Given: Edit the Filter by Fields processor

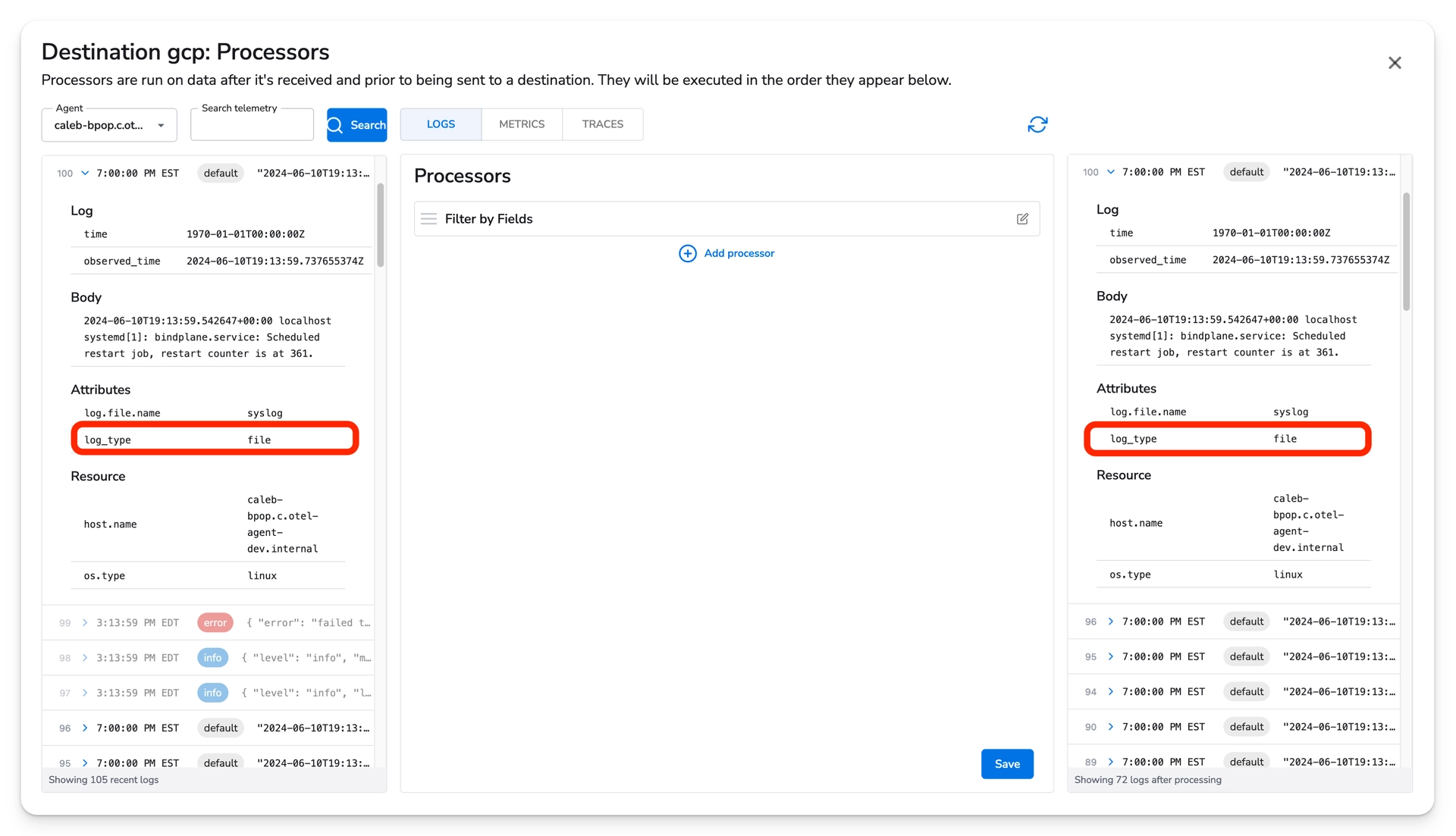Looking at the screenshot, I should click(x=1022, y=219).
